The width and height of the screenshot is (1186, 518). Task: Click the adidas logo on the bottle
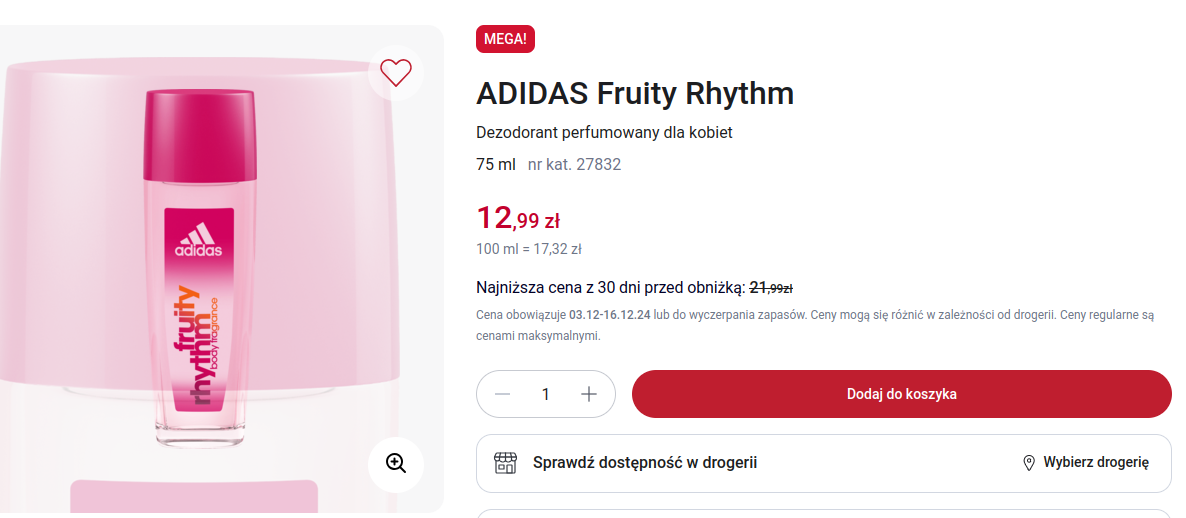[199, 241]
